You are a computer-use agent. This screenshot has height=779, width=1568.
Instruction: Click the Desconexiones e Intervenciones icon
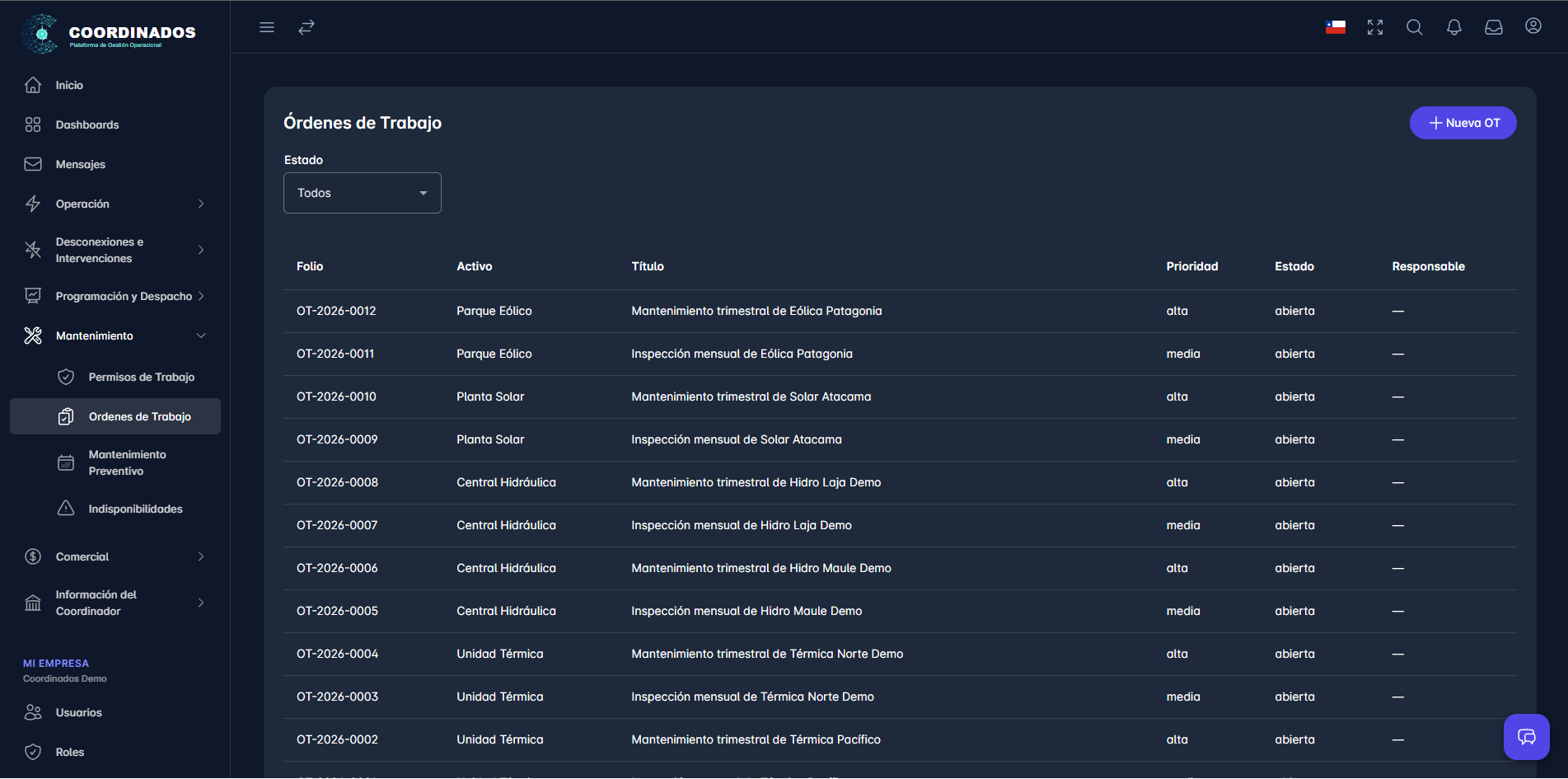pos(33,250)
